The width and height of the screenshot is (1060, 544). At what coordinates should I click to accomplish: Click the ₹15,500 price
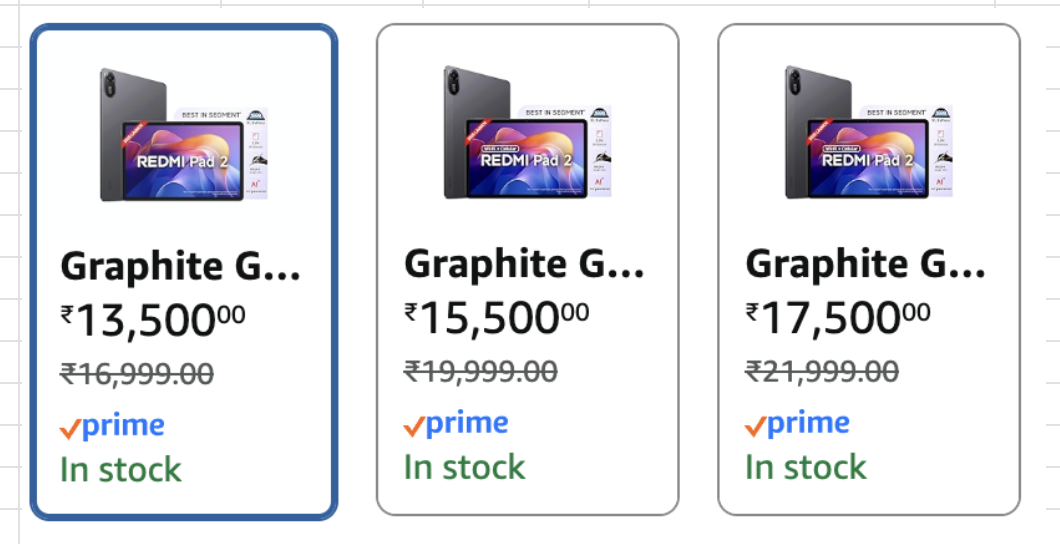(497, 318)
